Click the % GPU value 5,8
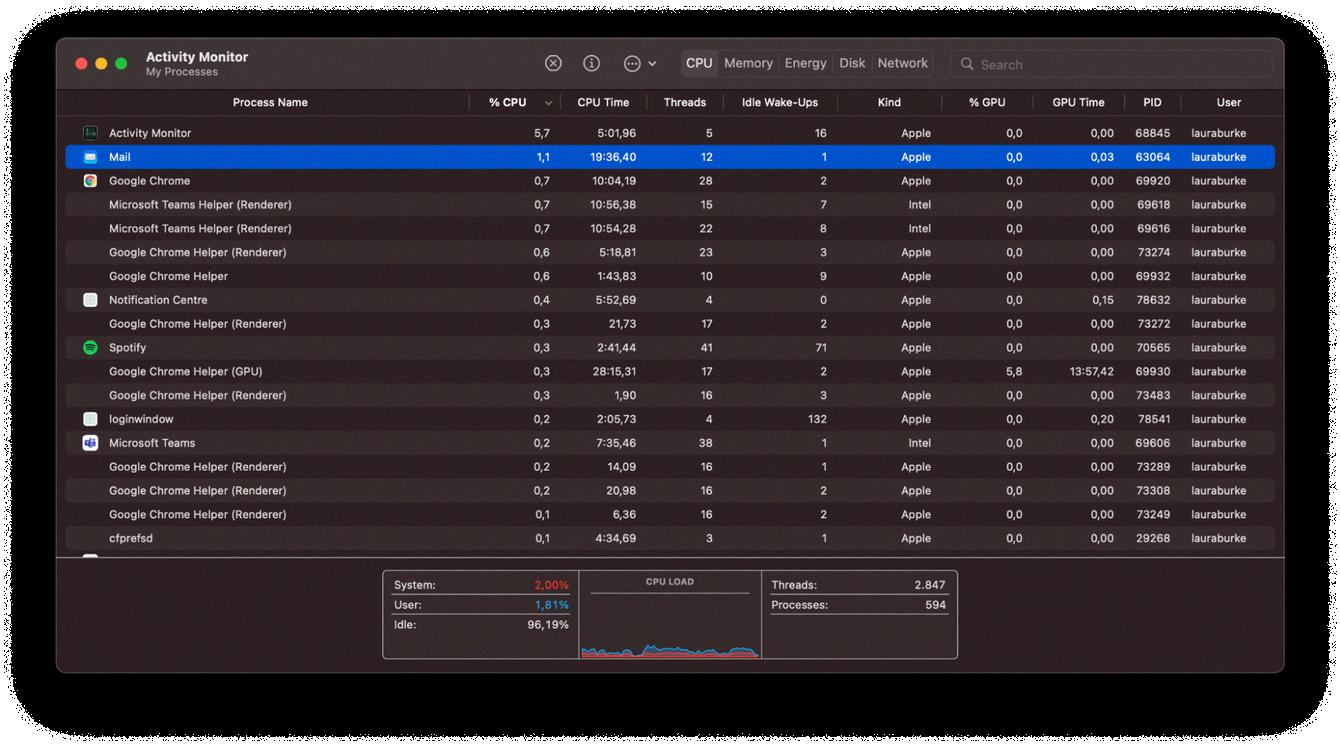The width and height of the screenshot is (1340, 747). pyautogui.click(x=1014, y=372)
